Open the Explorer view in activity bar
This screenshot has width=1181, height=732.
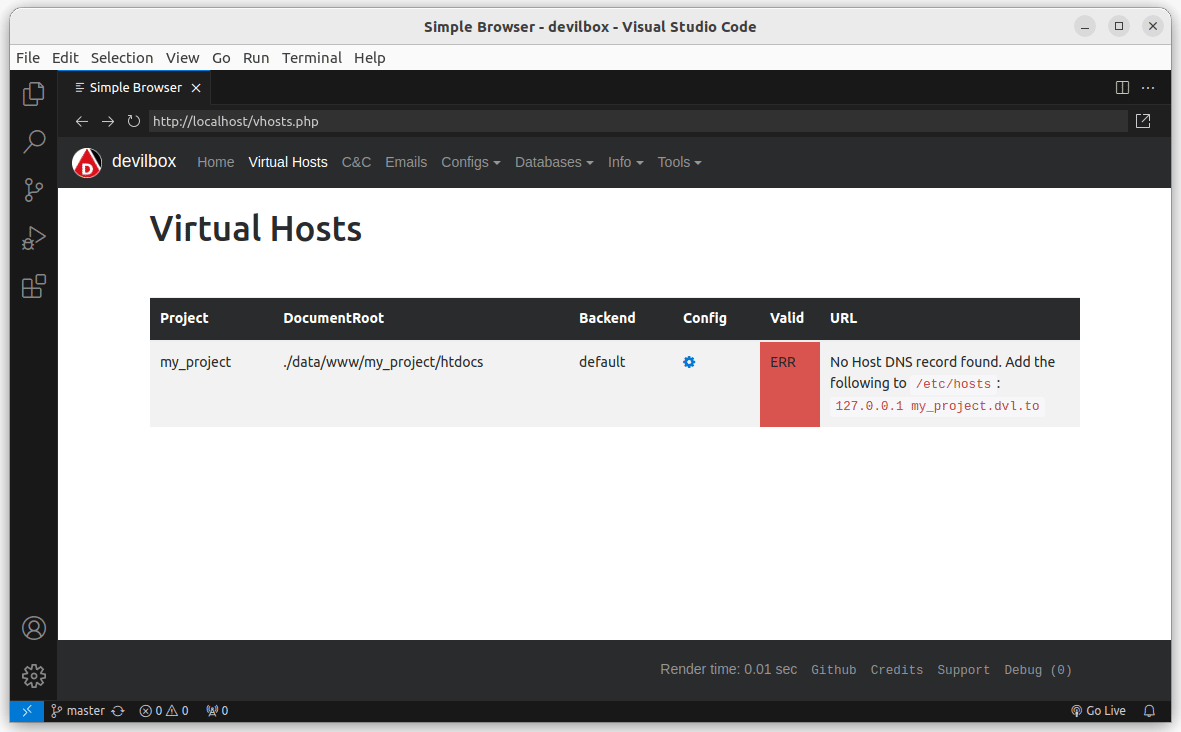[x=34, y=94]
